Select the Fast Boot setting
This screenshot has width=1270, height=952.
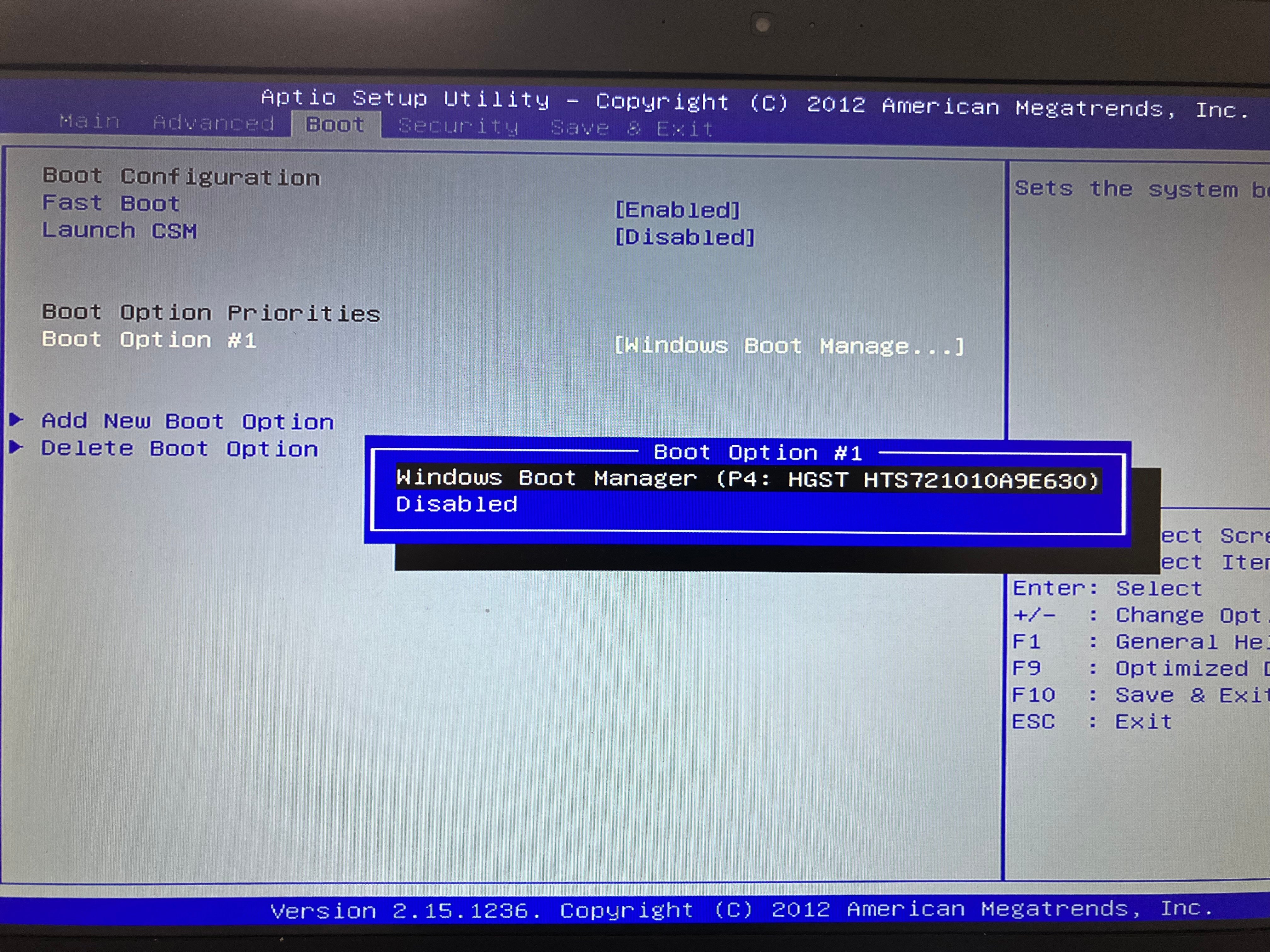[x=111, y=203]
